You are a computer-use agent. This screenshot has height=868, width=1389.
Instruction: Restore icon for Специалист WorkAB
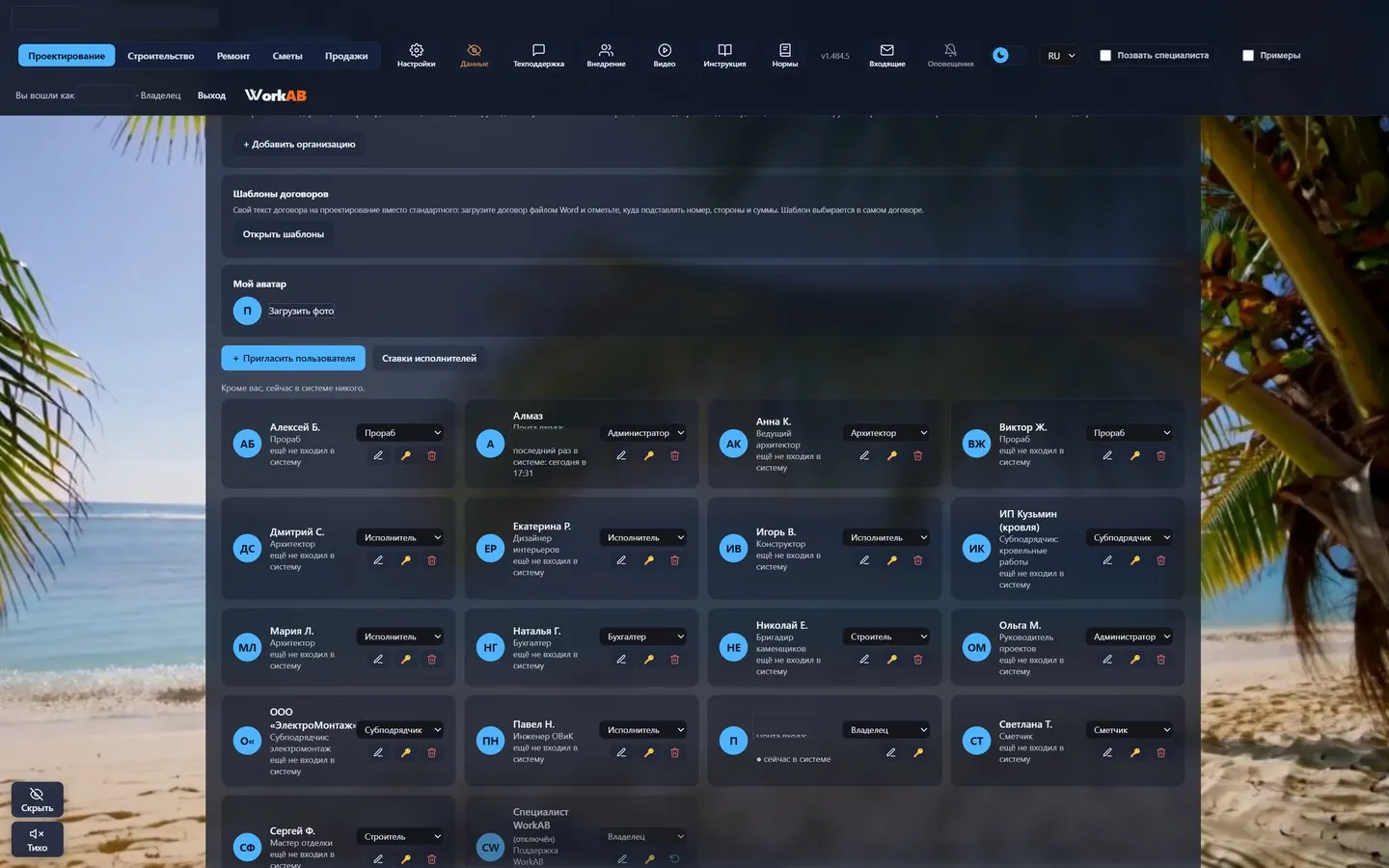pyautogui.click(x=674, y=858)
